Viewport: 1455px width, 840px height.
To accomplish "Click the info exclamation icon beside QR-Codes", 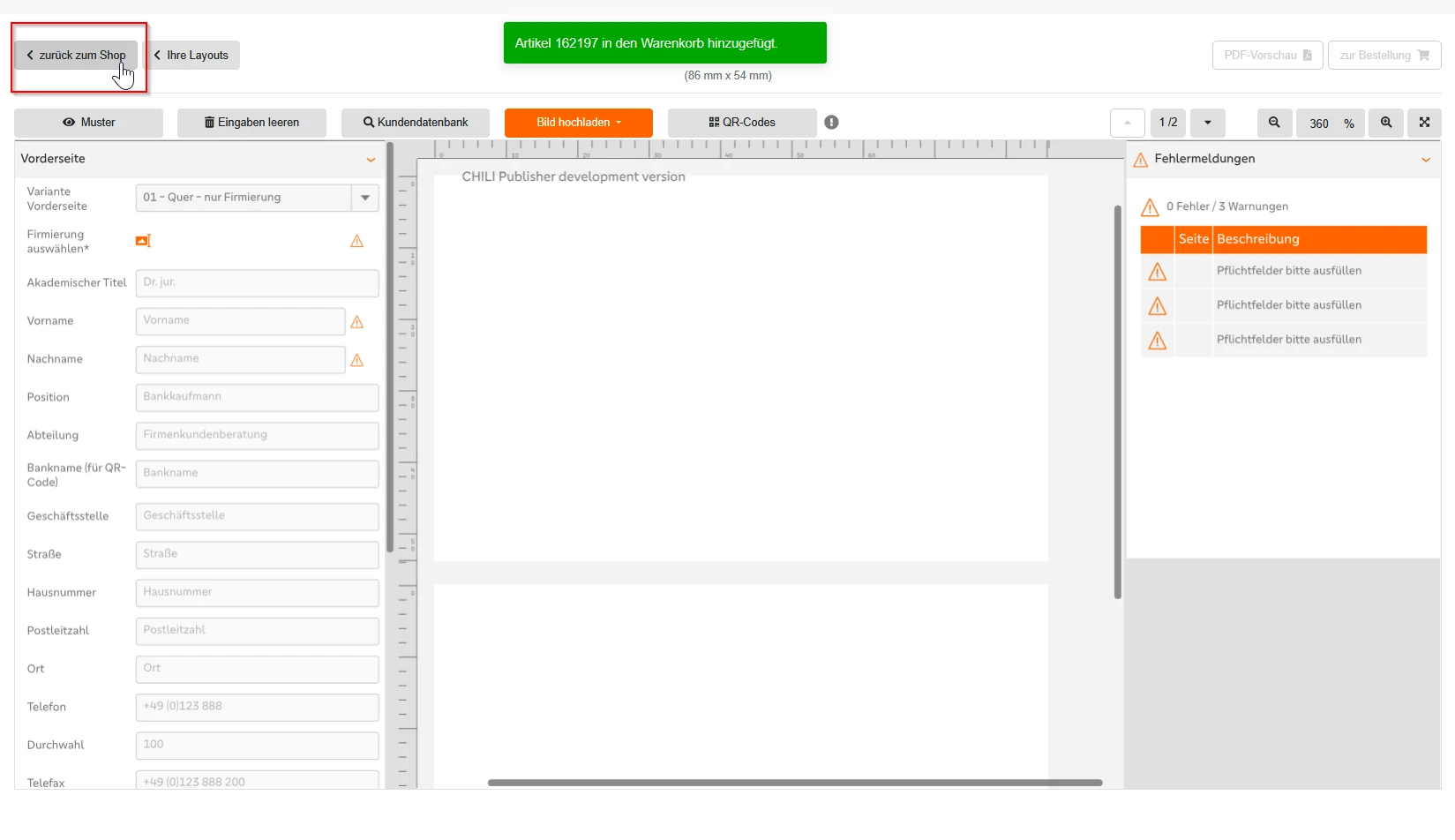I will point(831,123).
